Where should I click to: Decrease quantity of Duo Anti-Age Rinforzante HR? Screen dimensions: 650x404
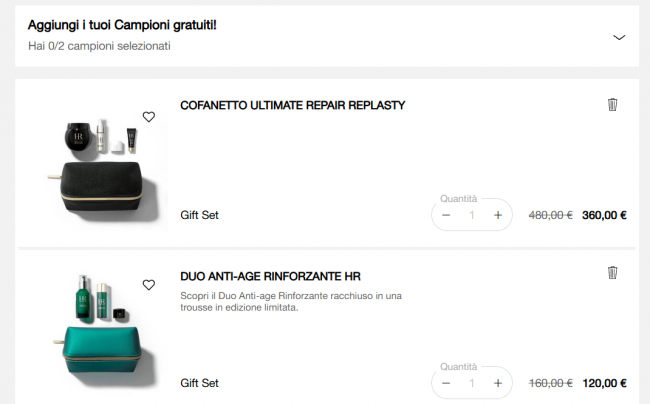pos(446,383)
